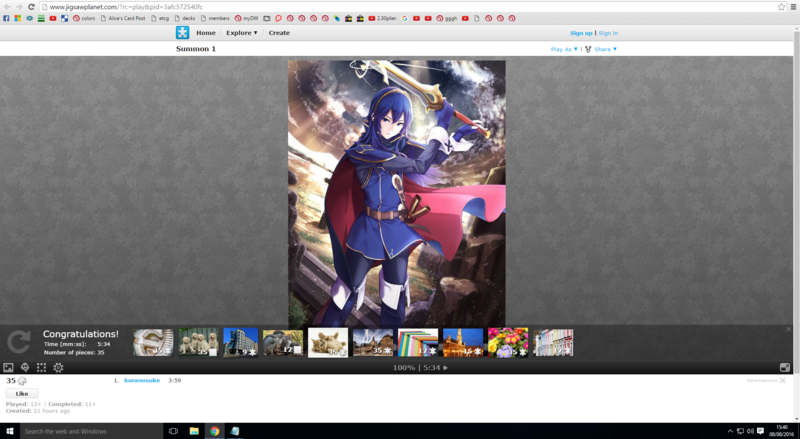
Task: Open the gray birds 12-piece thumbnail
Action: click(283, 343)
